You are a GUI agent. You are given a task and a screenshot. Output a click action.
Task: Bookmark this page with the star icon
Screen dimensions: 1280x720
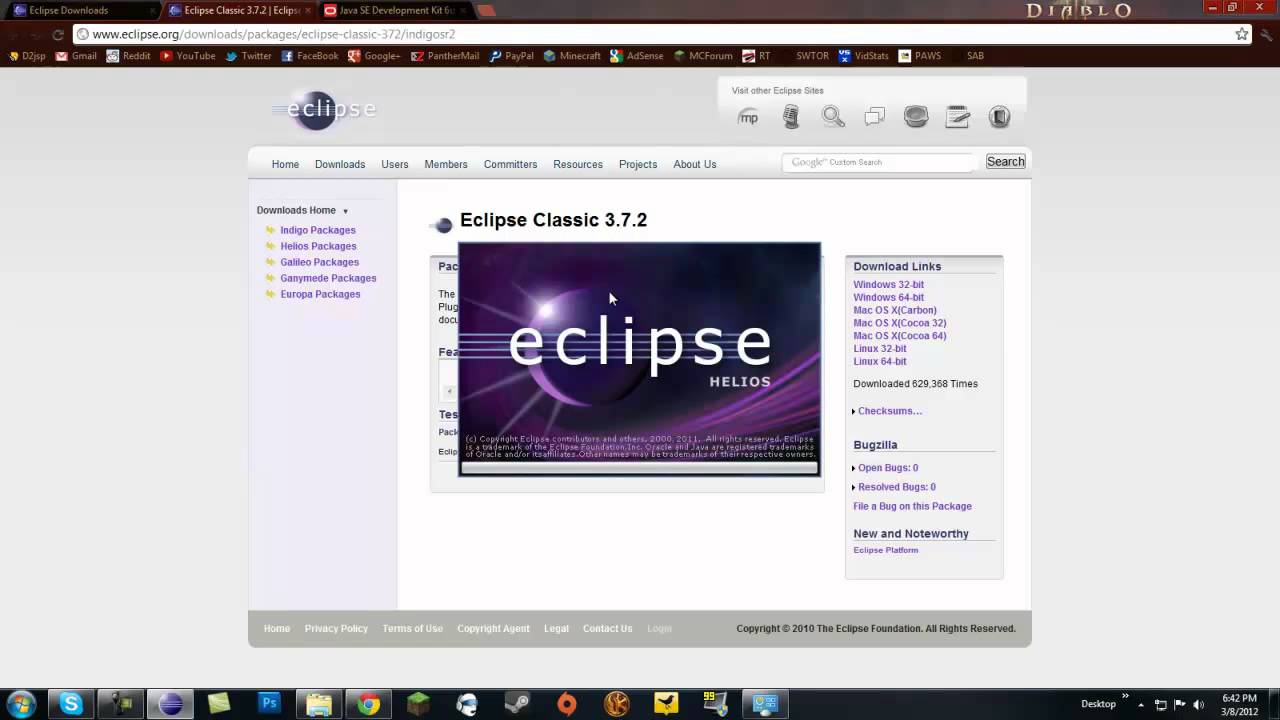click(1242, 34)
